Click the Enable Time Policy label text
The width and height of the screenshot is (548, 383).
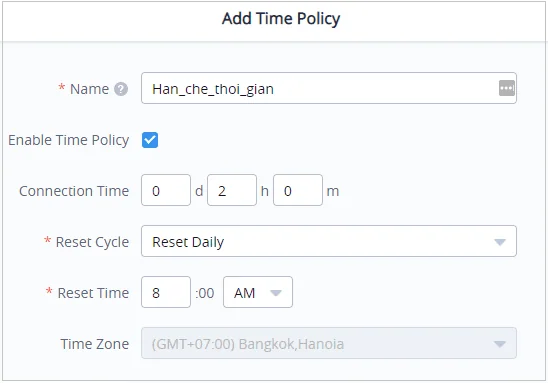(68, 140)
